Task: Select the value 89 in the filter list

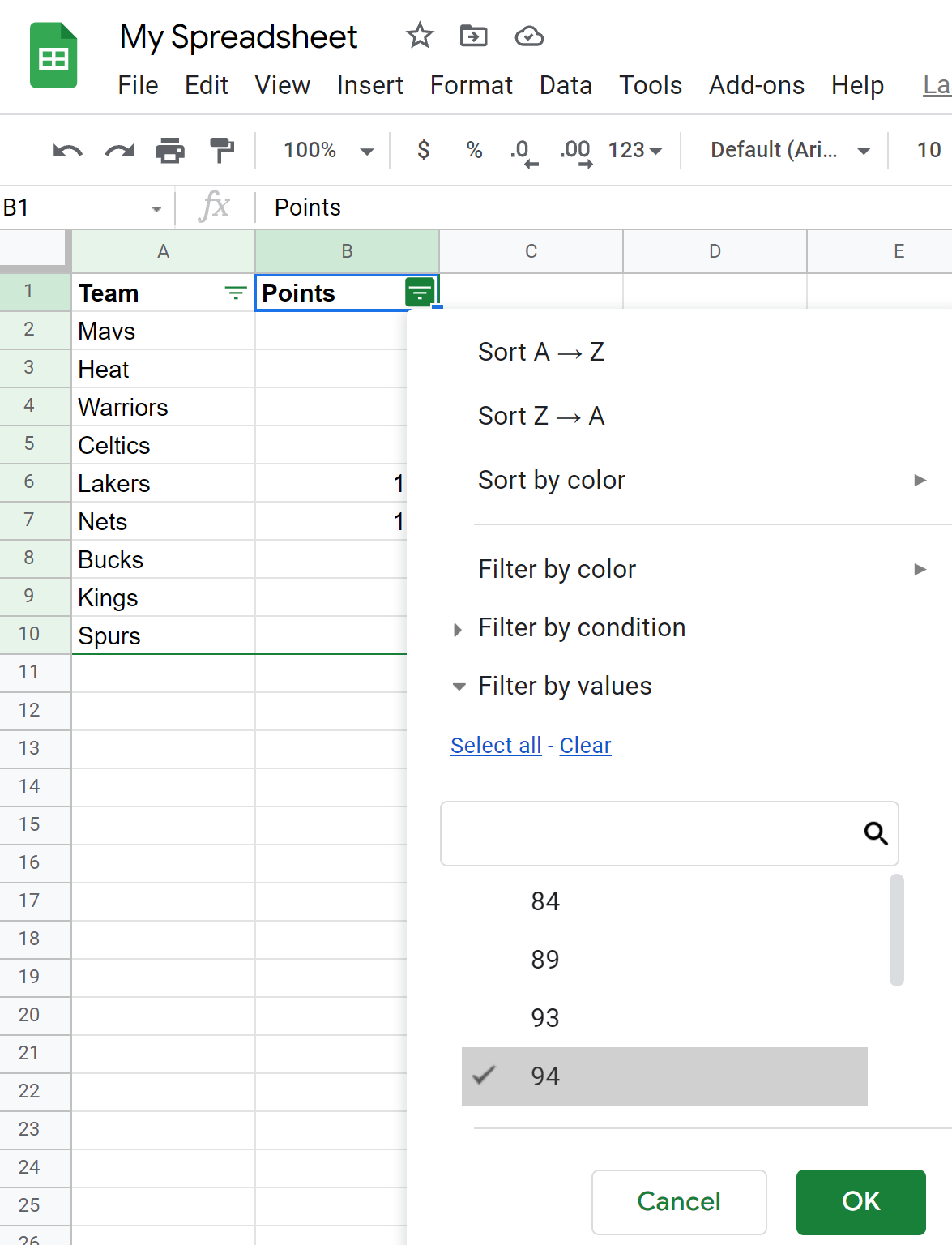Action: [x=544, y=960]
